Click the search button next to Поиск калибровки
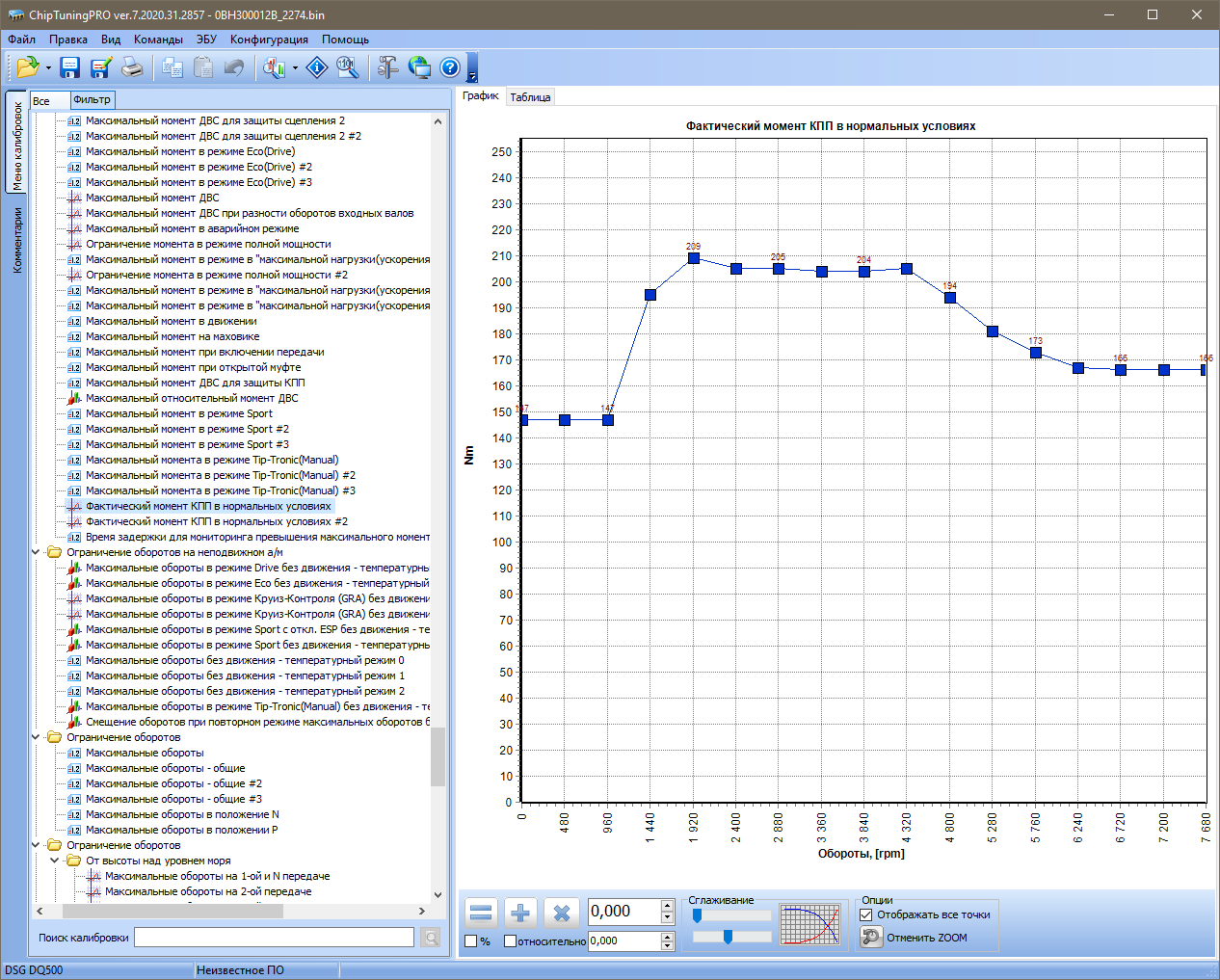The image size is (1220, 980). 431,938
